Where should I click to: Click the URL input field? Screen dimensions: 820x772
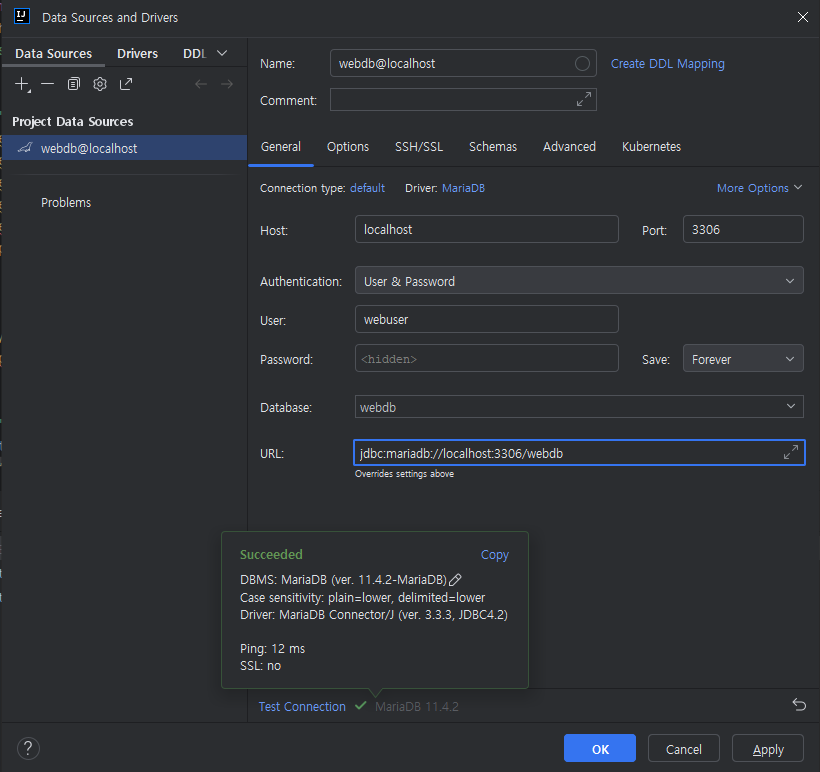pyautogui.click(x=579, y=452)
